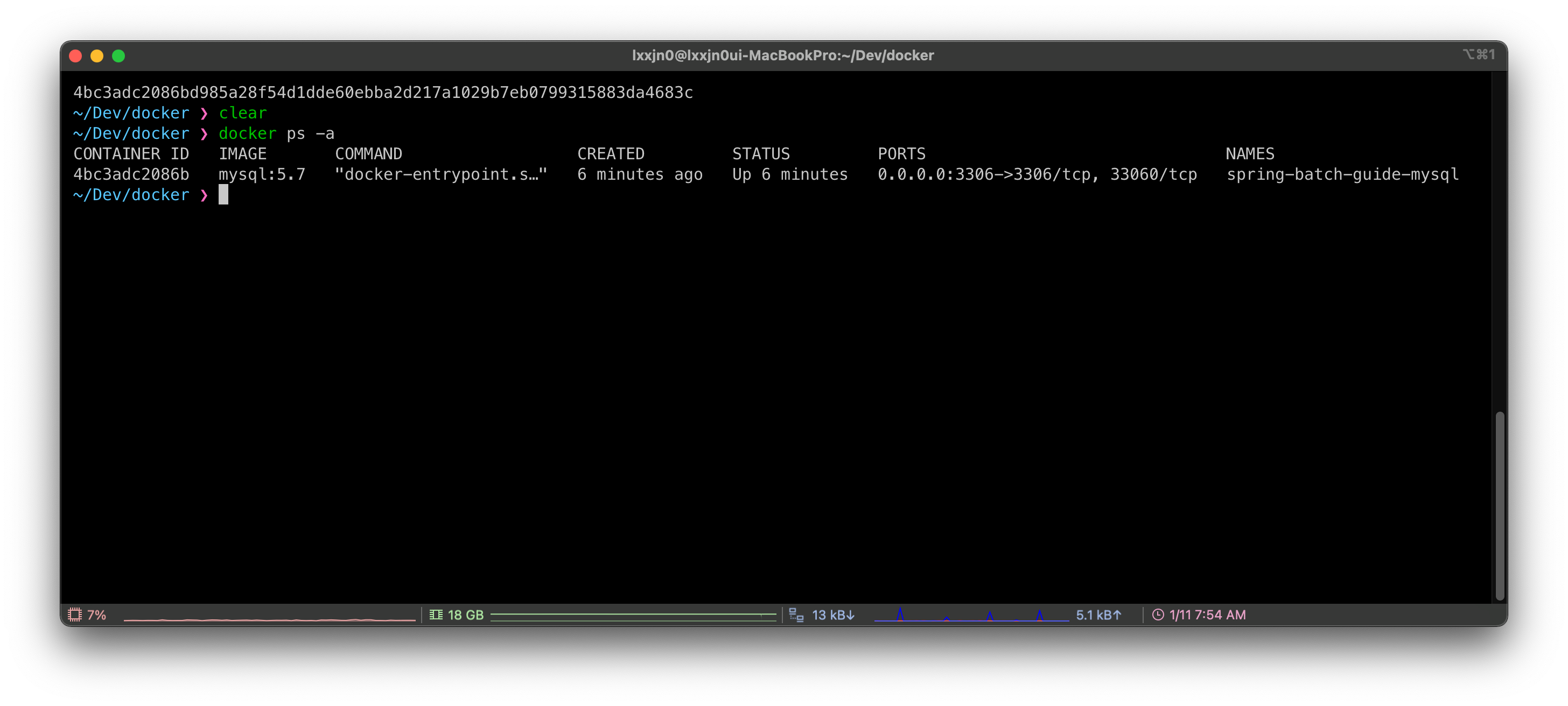Click the image name 'mysql:5.7'
The width and height of the screenshot is (1568, 706).
[x=262, y=174]
